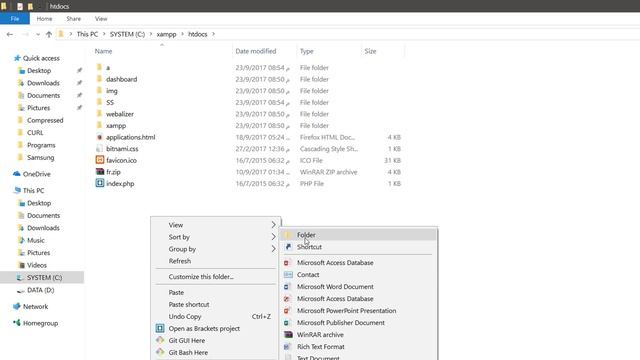Click the Back navigation arrow
The width and height of the screenshot is (640, 360).
point(10,34)
